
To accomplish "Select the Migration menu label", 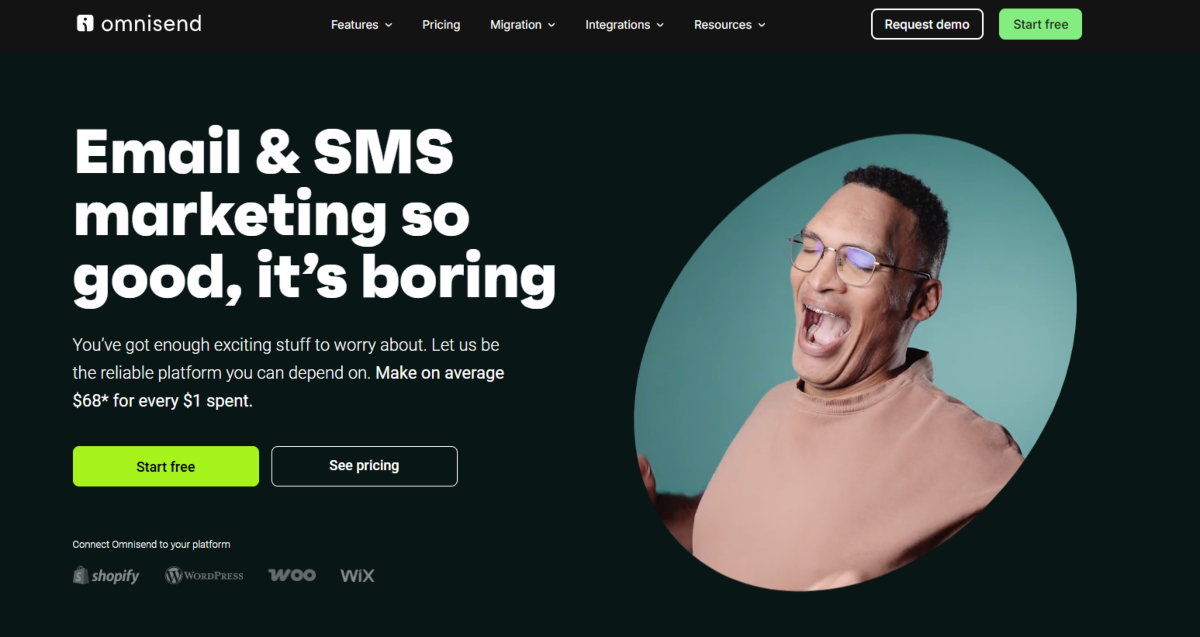I will pos(516,24).
